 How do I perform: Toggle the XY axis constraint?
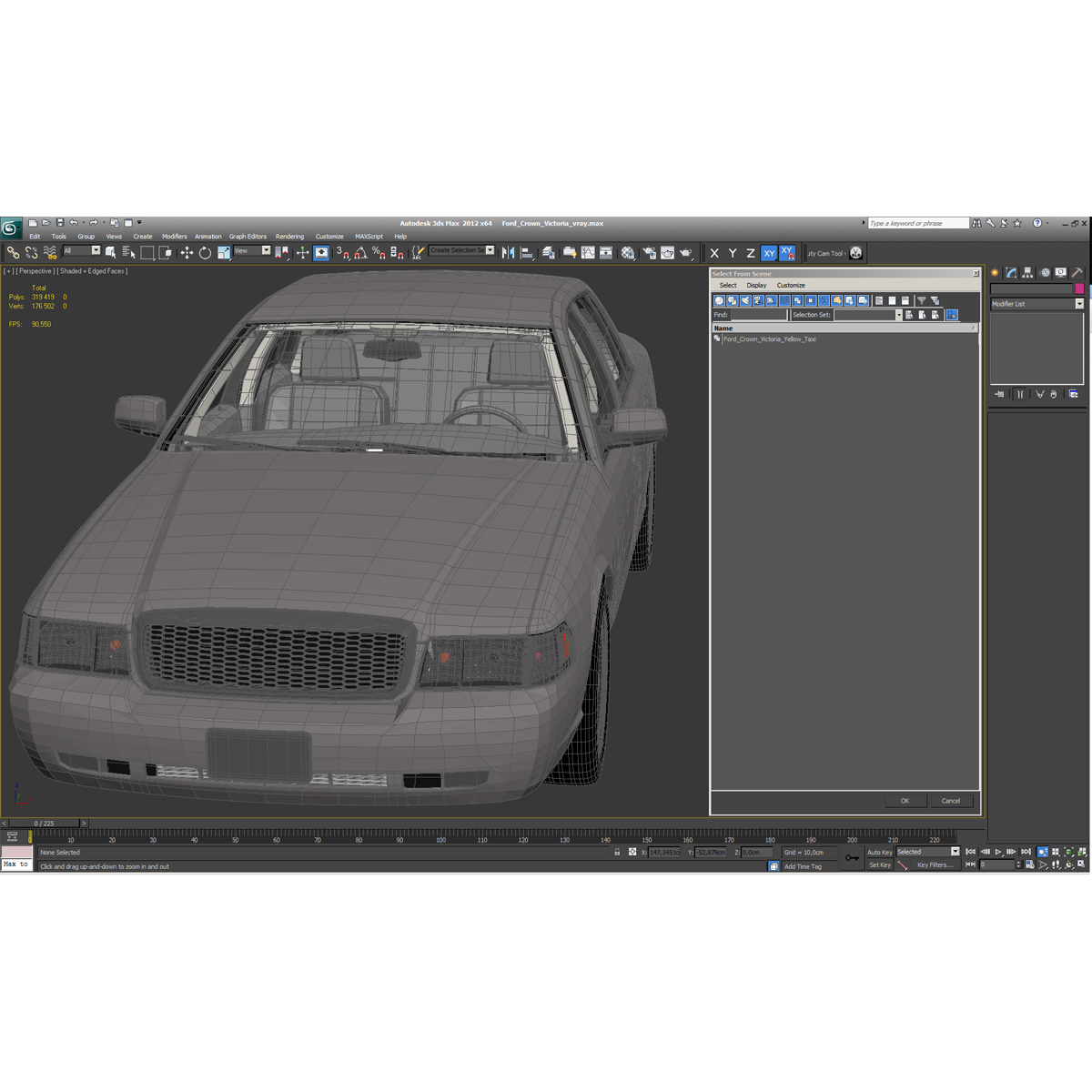click(x=770, y=252)
